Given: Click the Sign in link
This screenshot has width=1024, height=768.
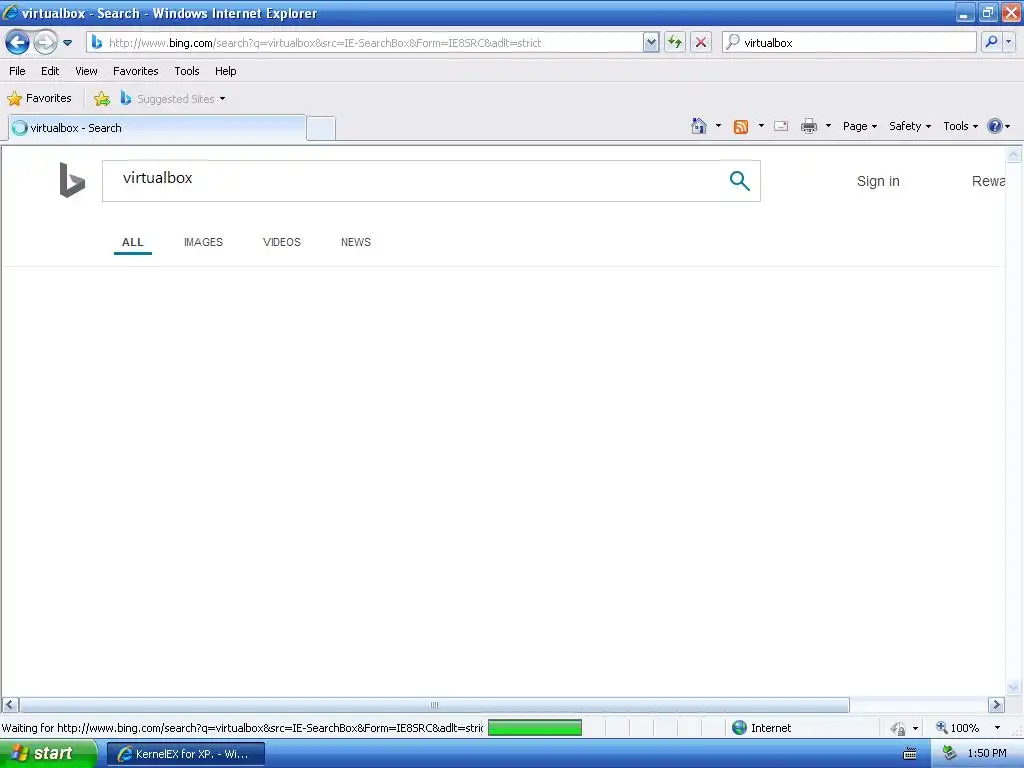Looking at the screenshot, I should click(x=878, y=181).
